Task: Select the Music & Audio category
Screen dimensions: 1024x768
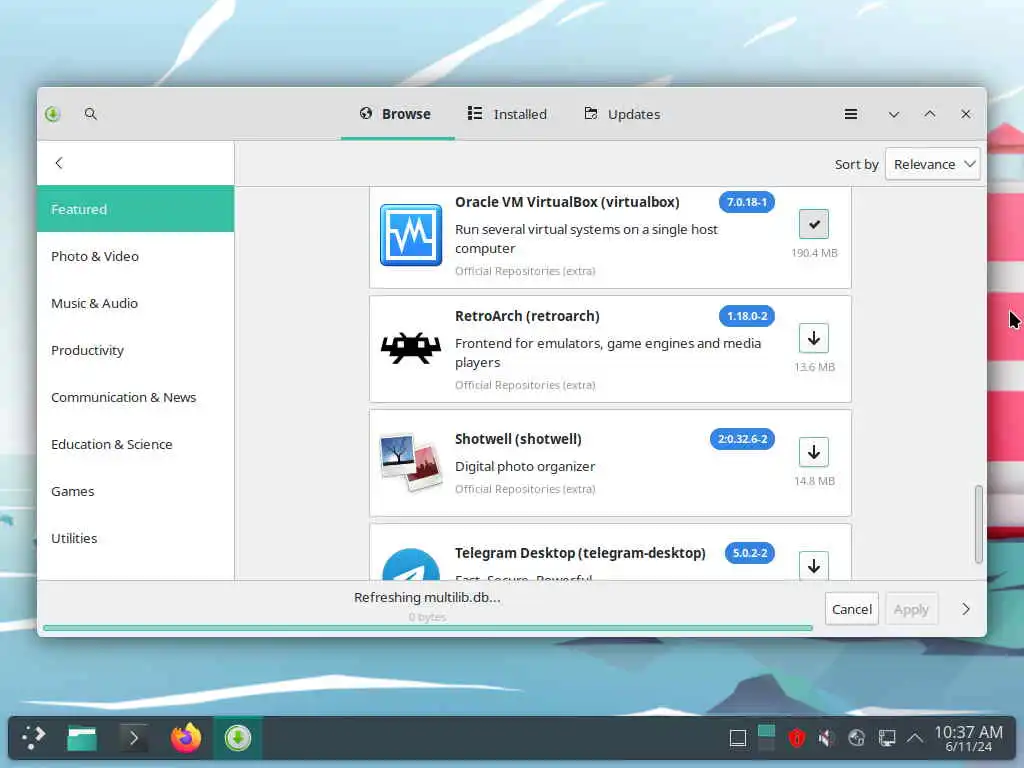Action: (136, 303)
